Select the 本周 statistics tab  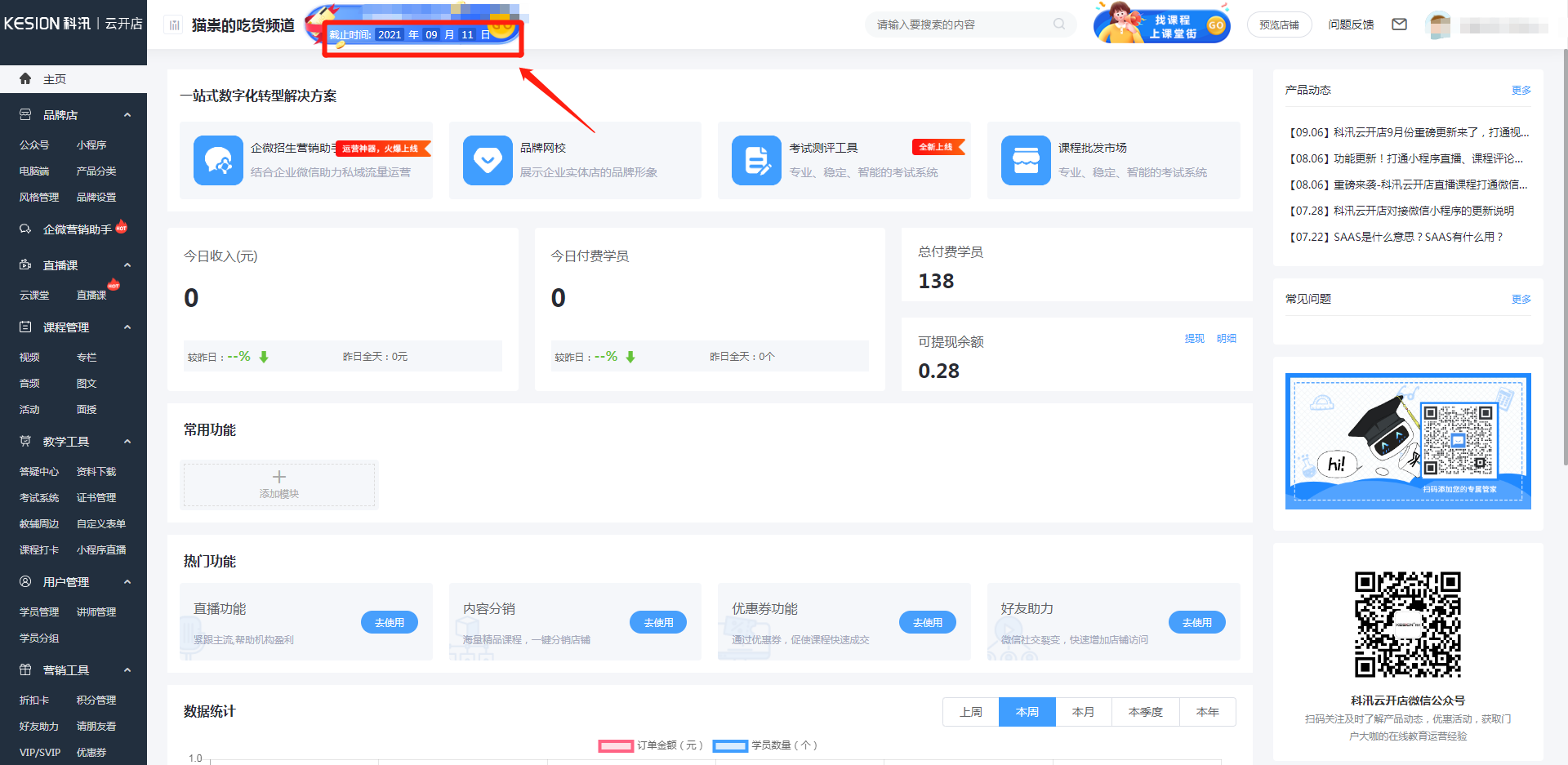pyautogui.click(x=1027, y=712)
